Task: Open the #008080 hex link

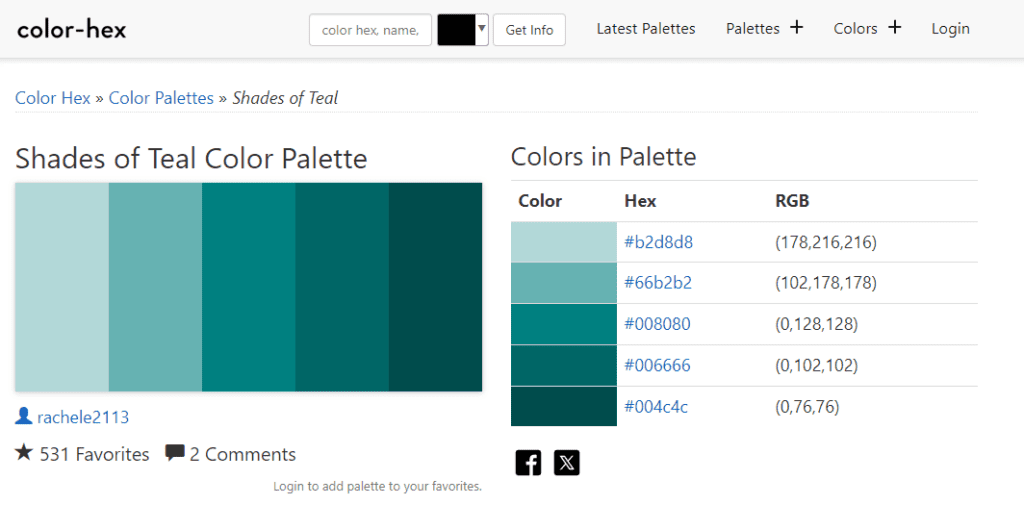Action: click(x=657, y=324)
